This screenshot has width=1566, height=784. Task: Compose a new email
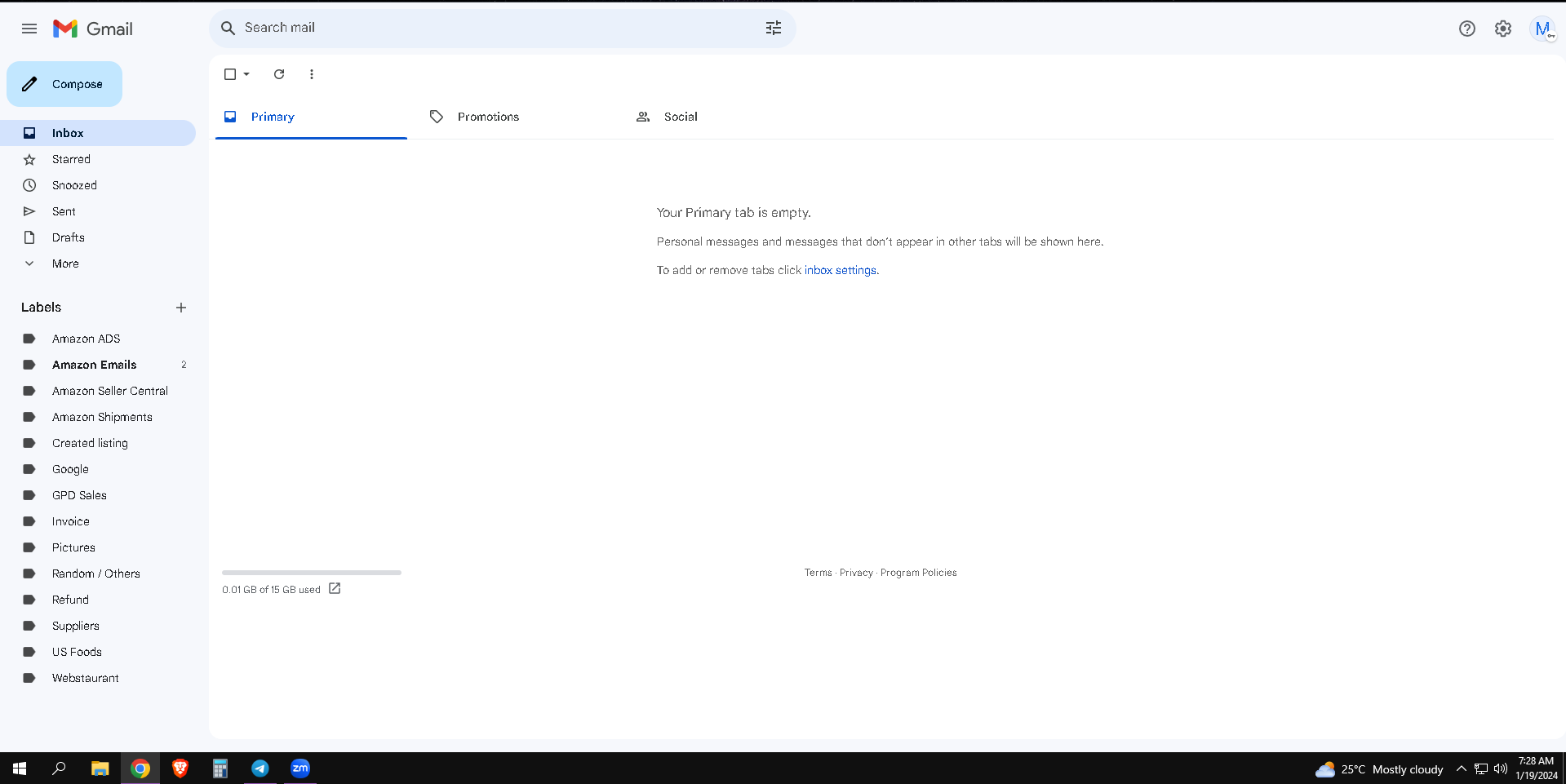pyautogui.click(x=64, y=84)
